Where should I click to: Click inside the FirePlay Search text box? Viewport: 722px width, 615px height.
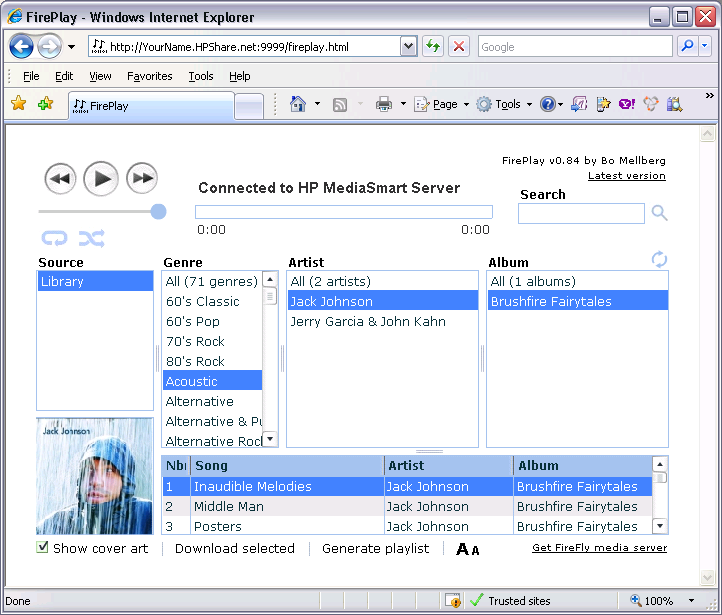pyautogui.click(x=581, y=214)
